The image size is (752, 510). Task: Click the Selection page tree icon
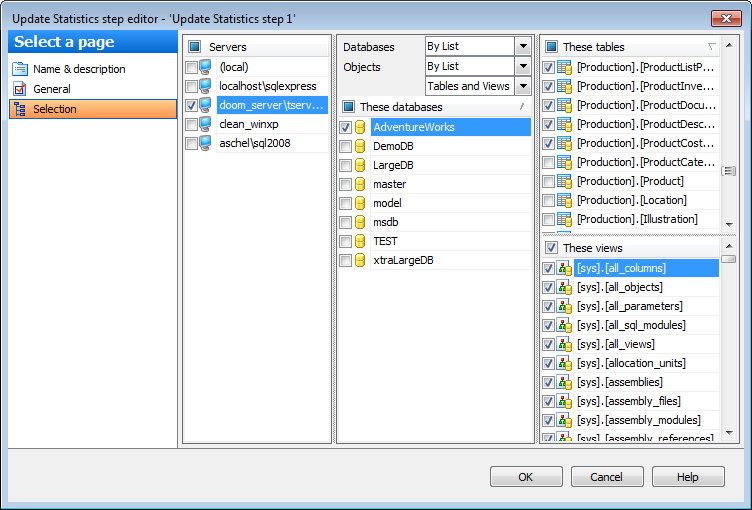pyautogui.click(x=20, y=109)
